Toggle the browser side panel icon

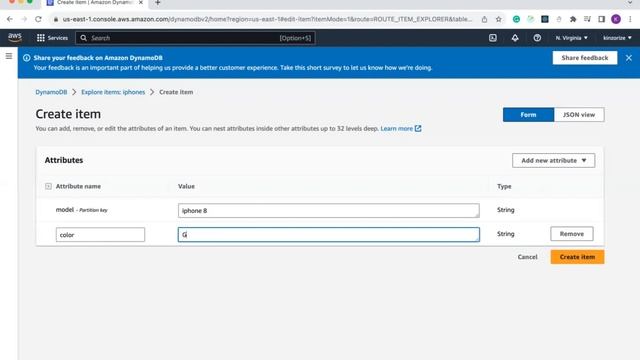point(602,19)
